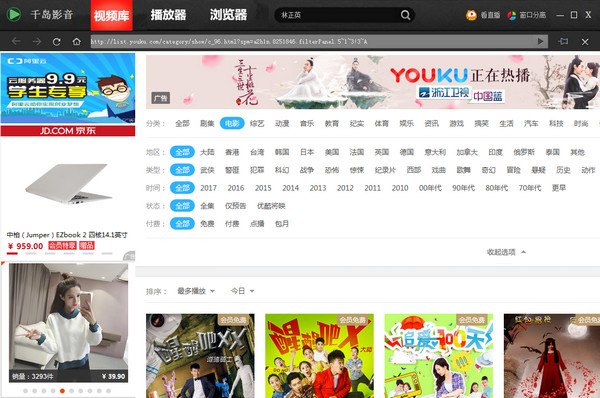Click the search magnifier icon
The image size is (600, 398).
pos(405,15)
